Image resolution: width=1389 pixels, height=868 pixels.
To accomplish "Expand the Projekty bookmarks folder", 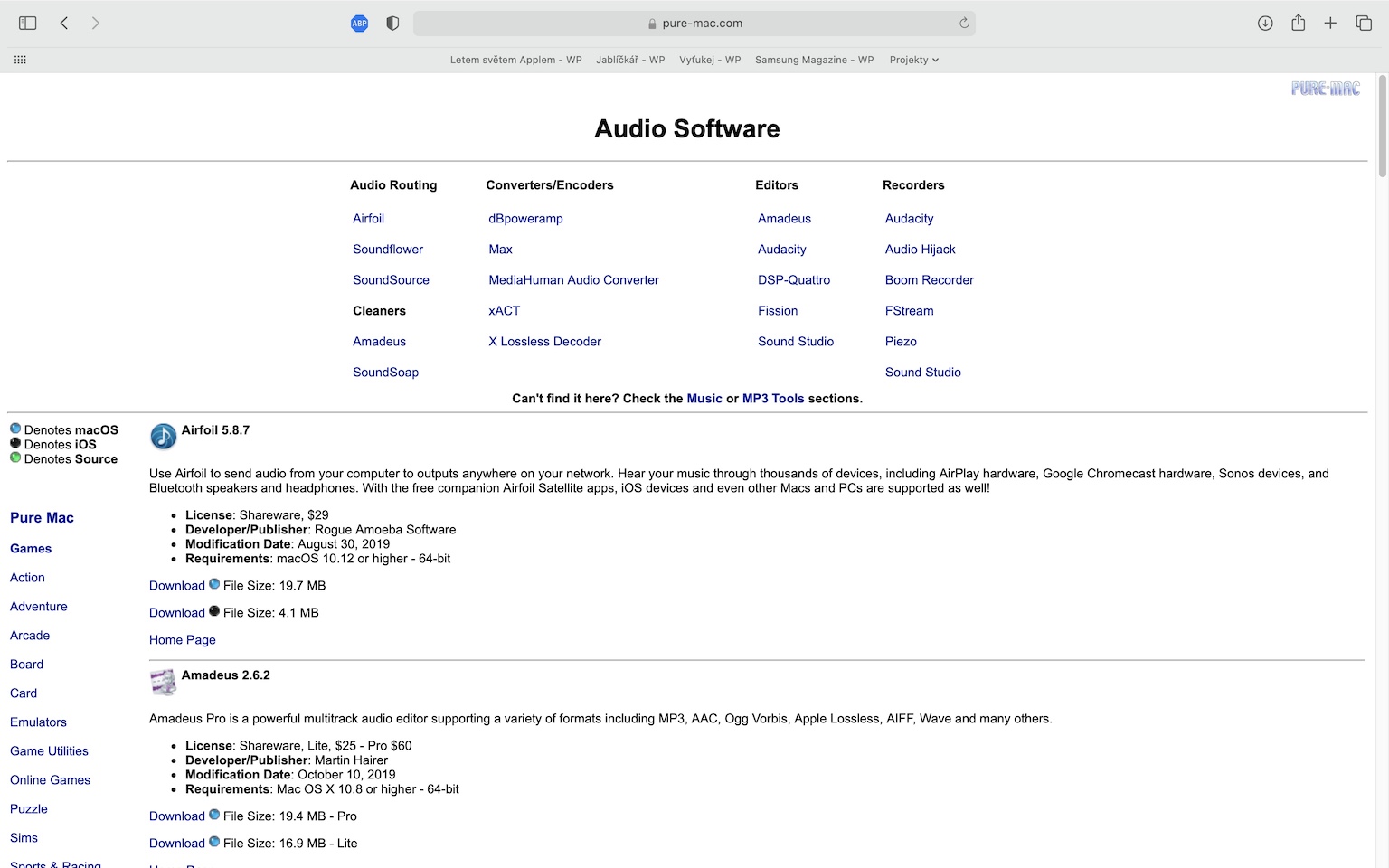I will tap(913, 60).
